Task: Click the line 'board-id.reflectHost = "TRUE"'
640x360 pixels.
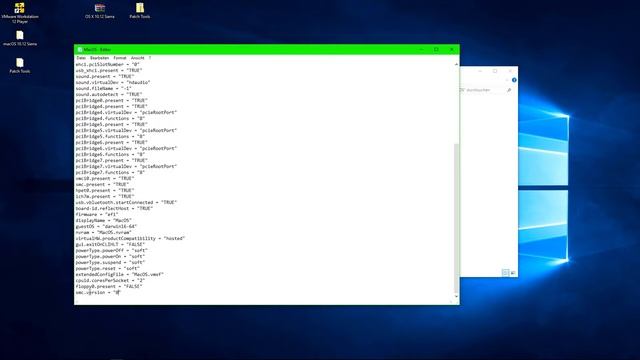Action: coord(114,209)
